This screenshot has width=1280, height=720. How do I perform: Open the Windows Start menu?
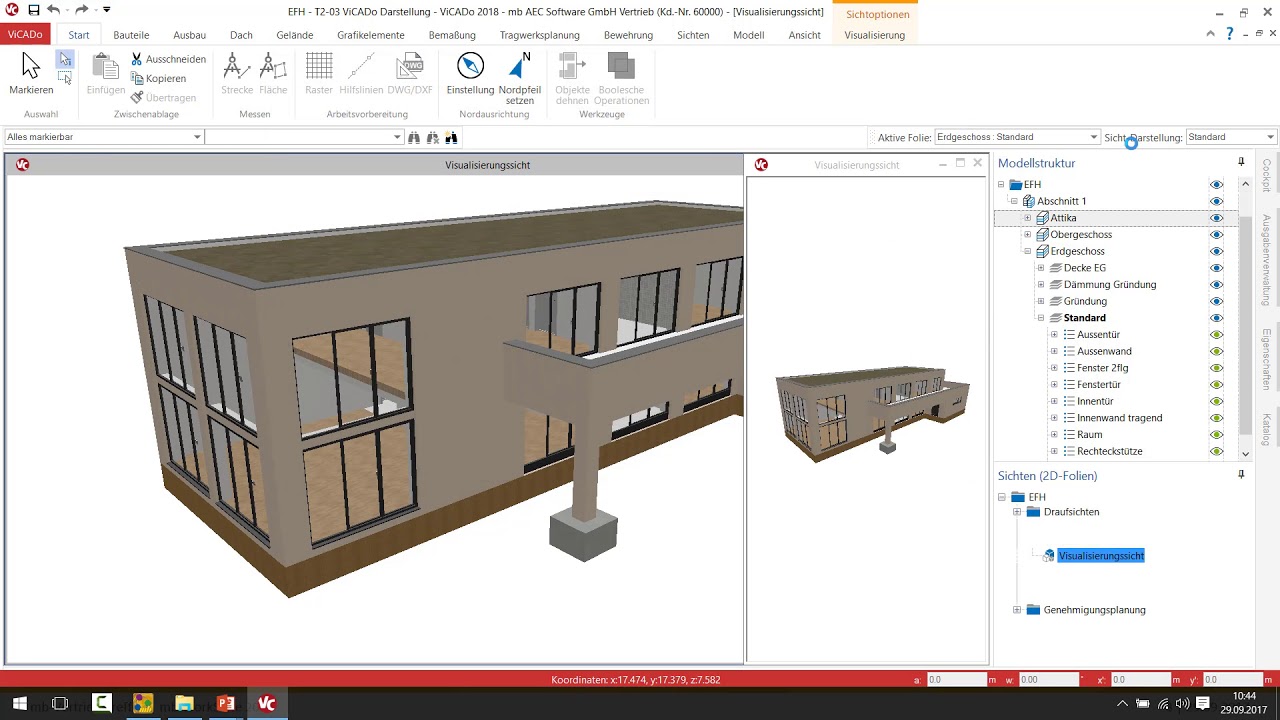point(19,704)
